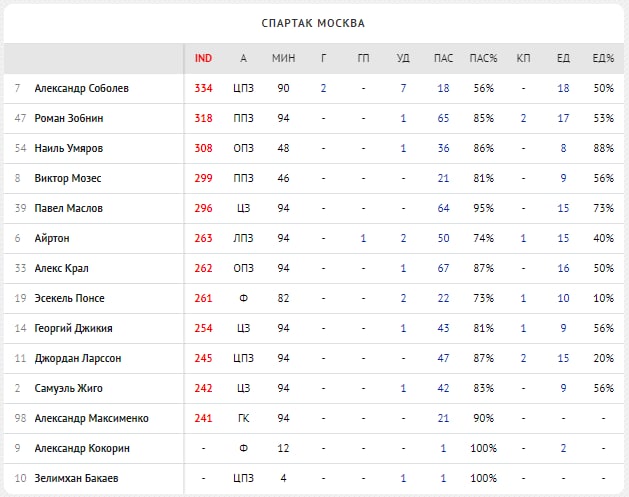Click Понсе's duels value 10
The width and height of the screenshot is (629, 497).
click(563, 298)
